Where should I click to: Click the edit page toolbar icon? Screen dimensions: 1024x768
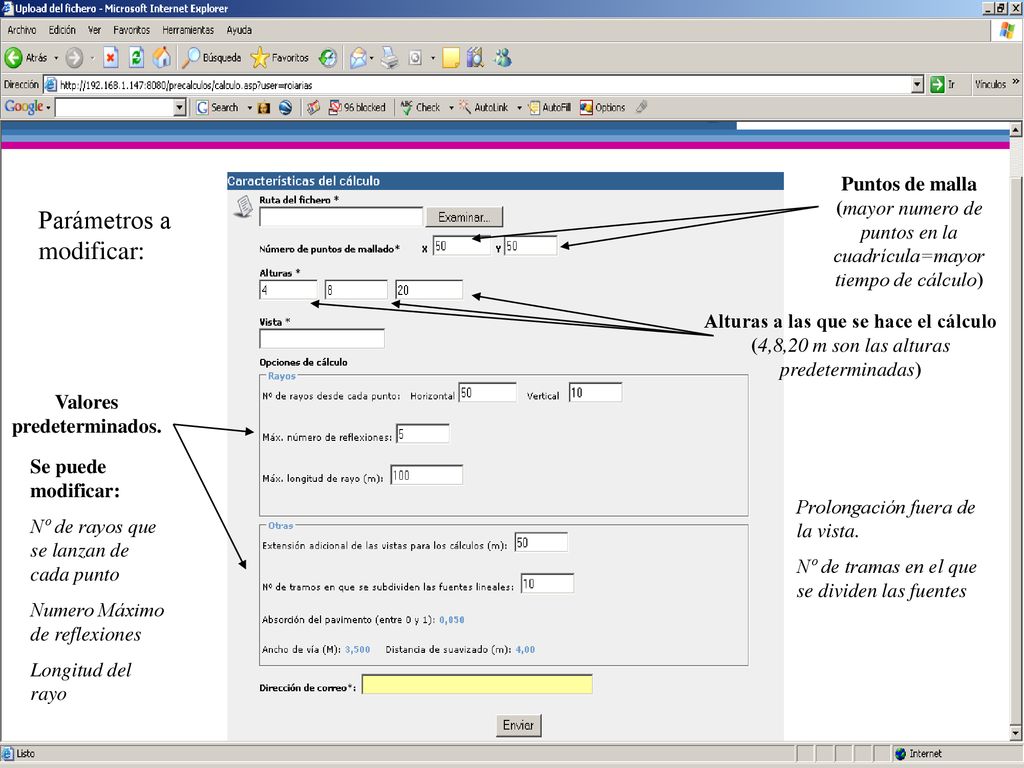click(415, 58)
